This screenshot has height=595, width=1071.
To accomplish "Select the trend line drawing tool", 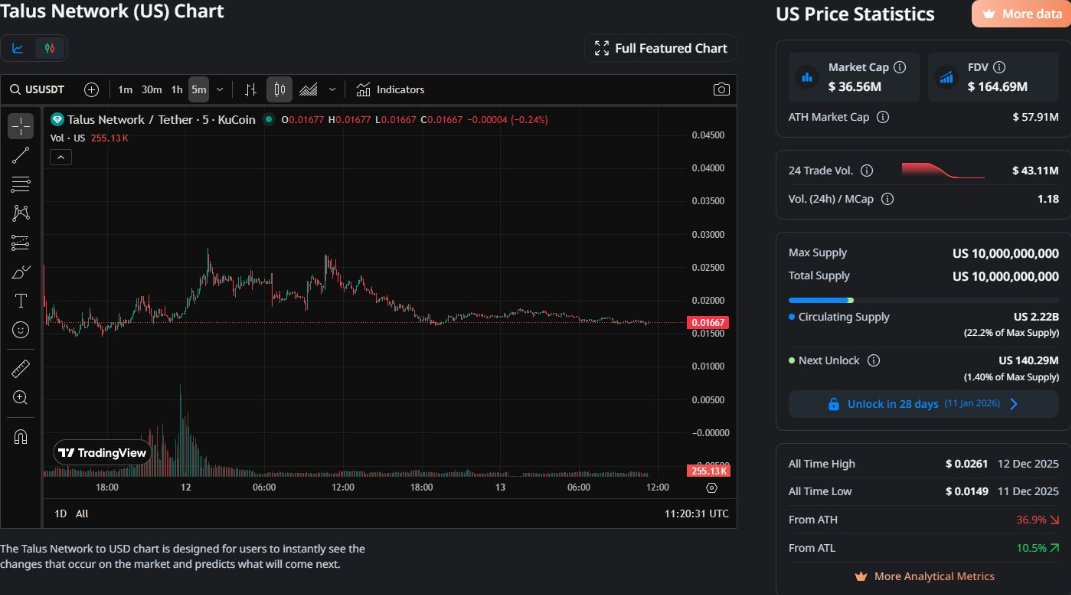I will coord(21,155).
